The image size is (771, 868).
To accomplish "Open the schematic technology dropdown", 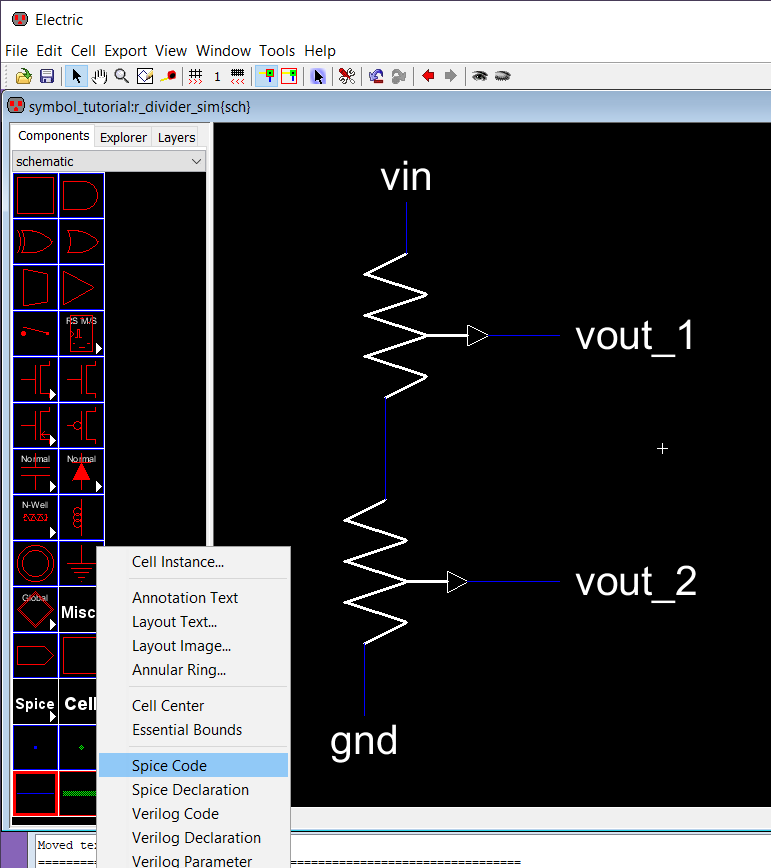I will [108, 161].
